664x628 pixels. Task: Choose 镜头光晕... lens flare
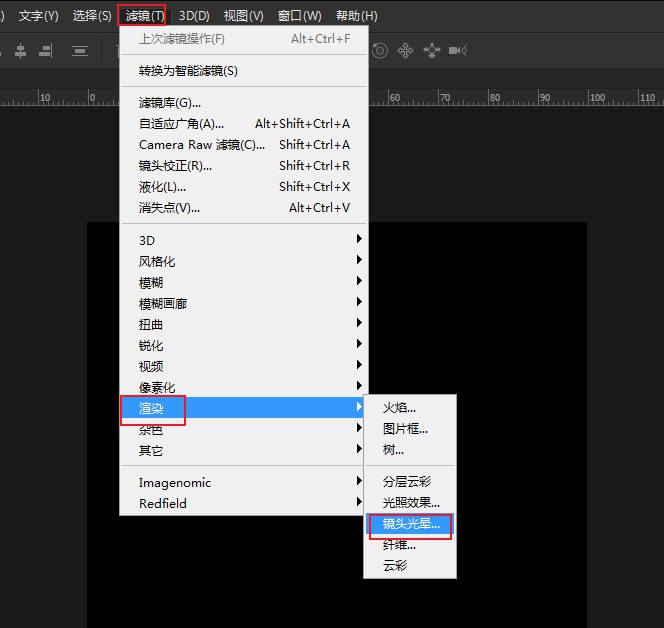coord(410,524)
